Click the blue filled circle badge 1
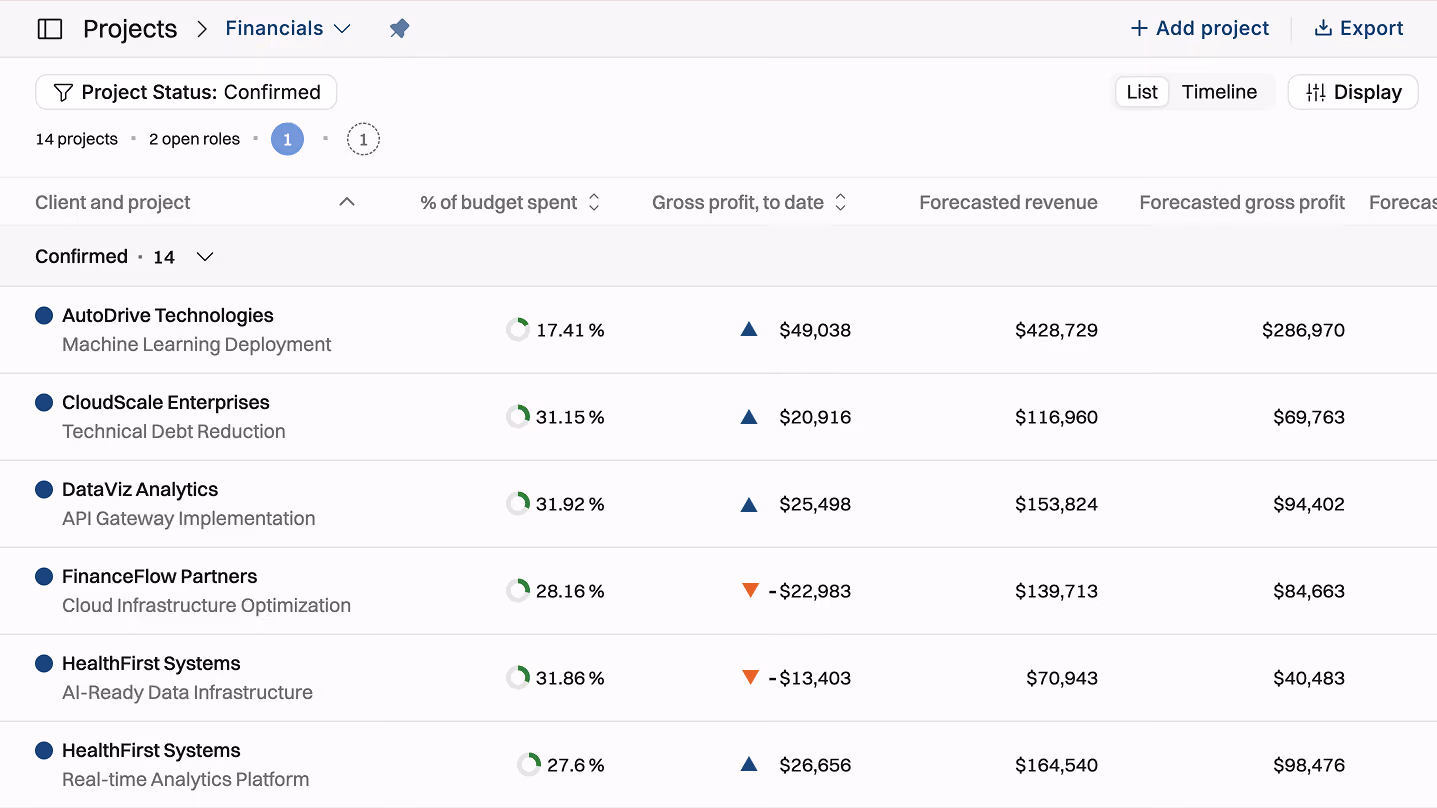 click(x=287, y=139)
